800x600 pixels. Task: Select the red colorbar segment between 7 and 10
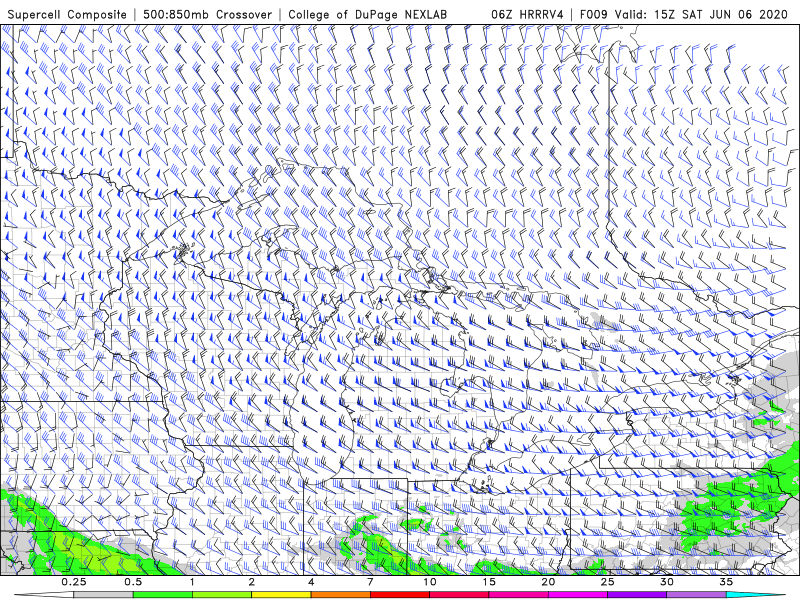400,595
